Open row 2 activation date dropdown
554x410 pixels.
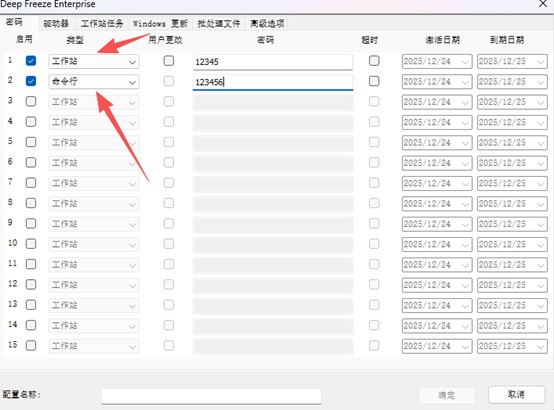click(437, 82)
